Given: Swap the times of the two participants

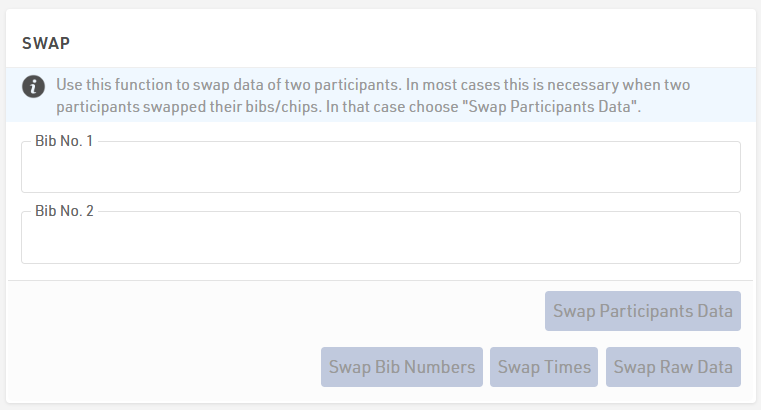Looking at the screenshot, I should [544, 367].
